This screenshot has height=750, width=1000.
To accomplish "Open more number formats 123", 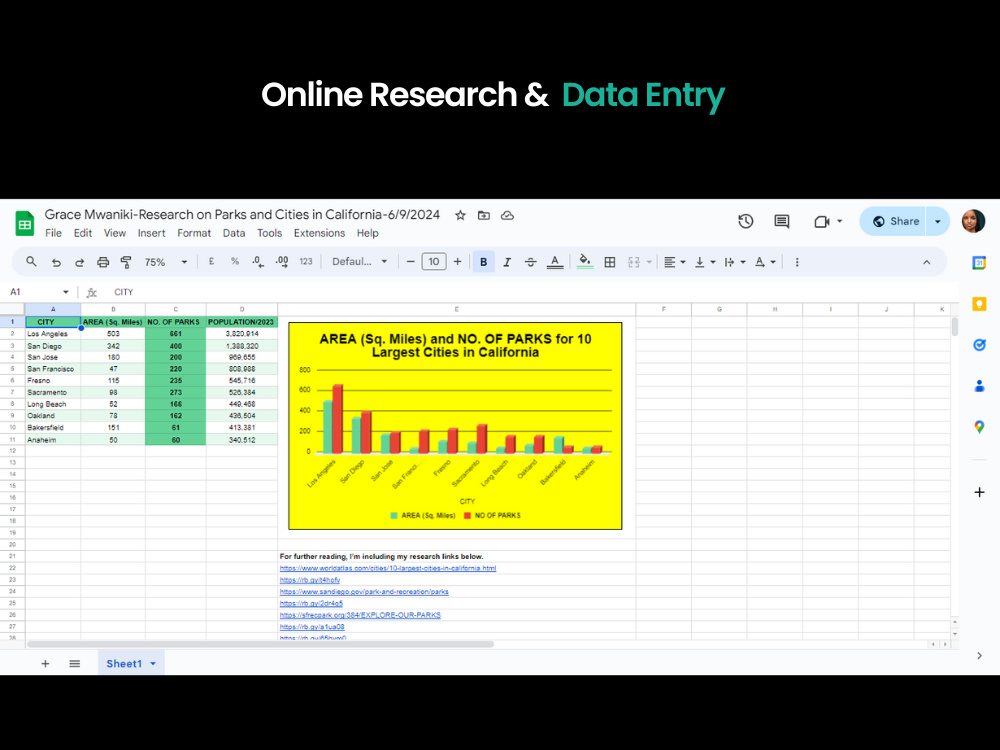I will point(306,261).
